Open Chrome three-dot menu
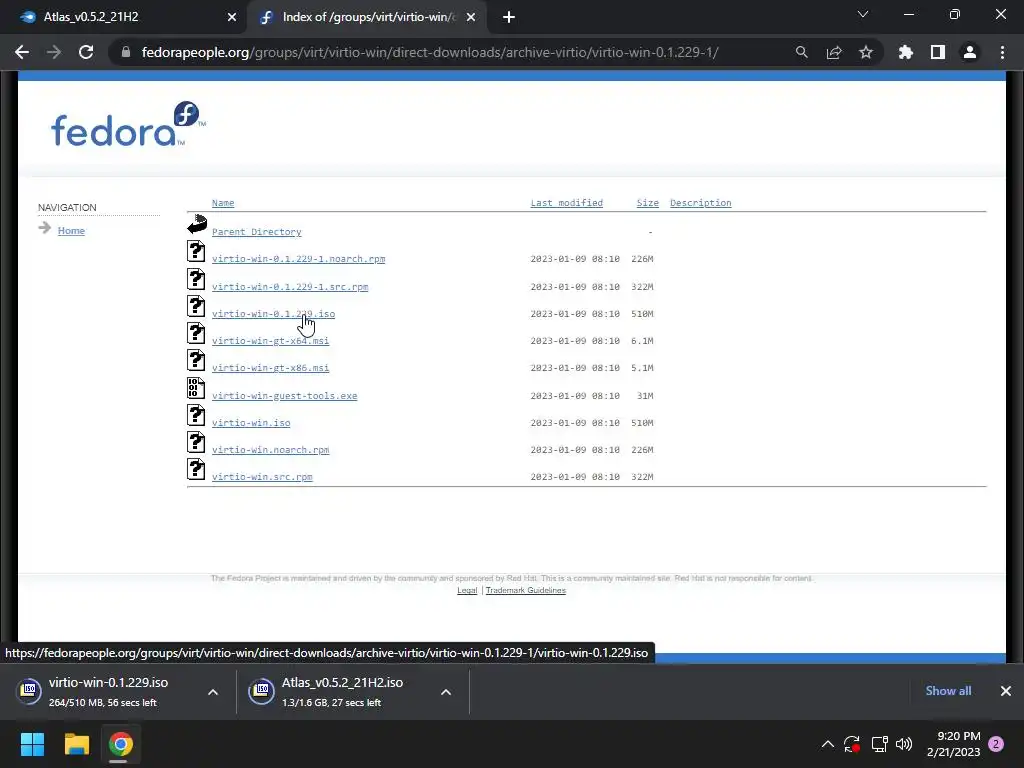Screen dimensions: 1024x768 1002,52
